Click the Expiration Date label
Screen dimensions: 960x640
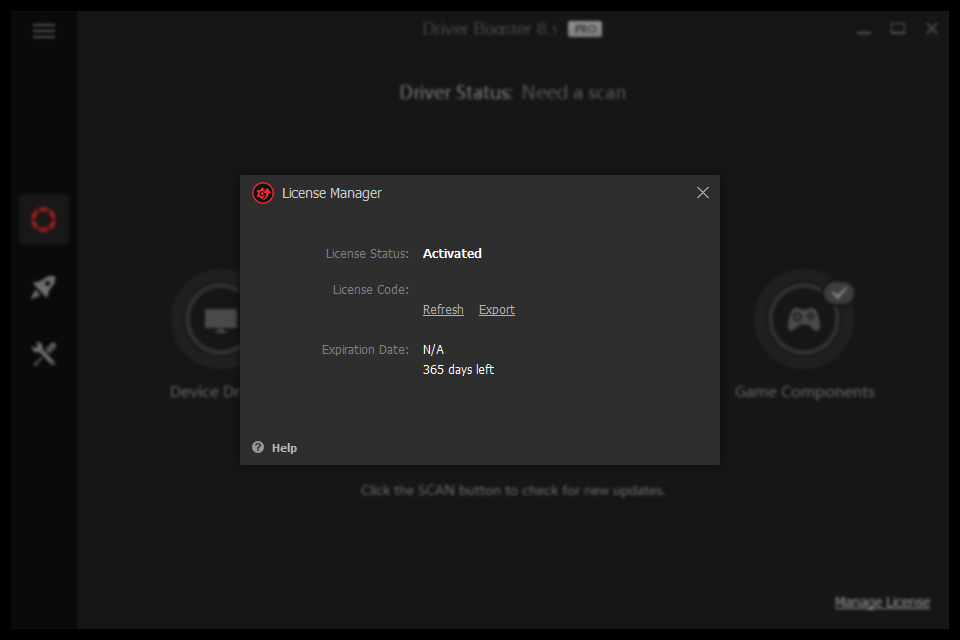[x=365, y=350]
